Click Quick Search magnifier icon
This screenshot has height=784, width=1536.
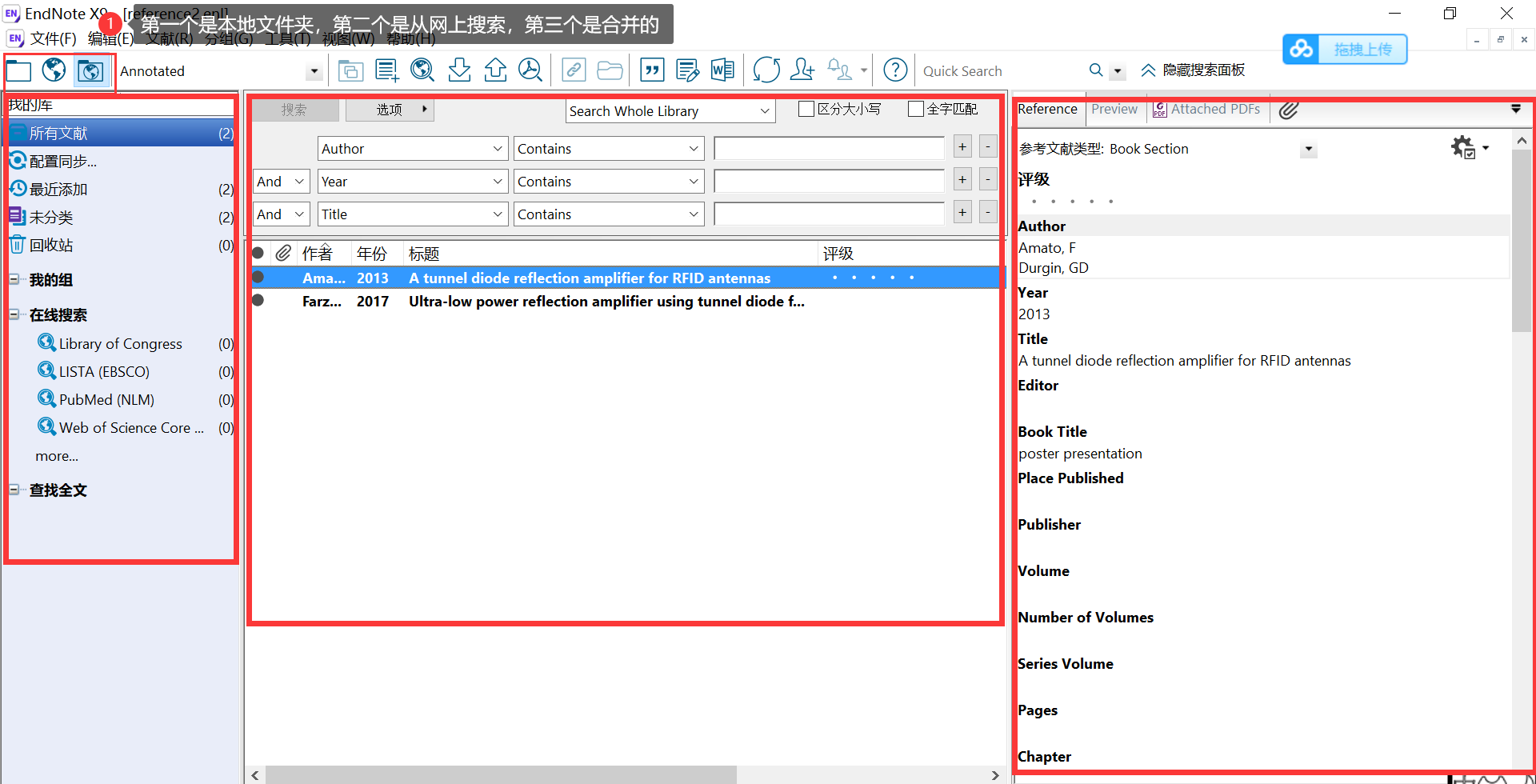click(x=1096, y=70)
